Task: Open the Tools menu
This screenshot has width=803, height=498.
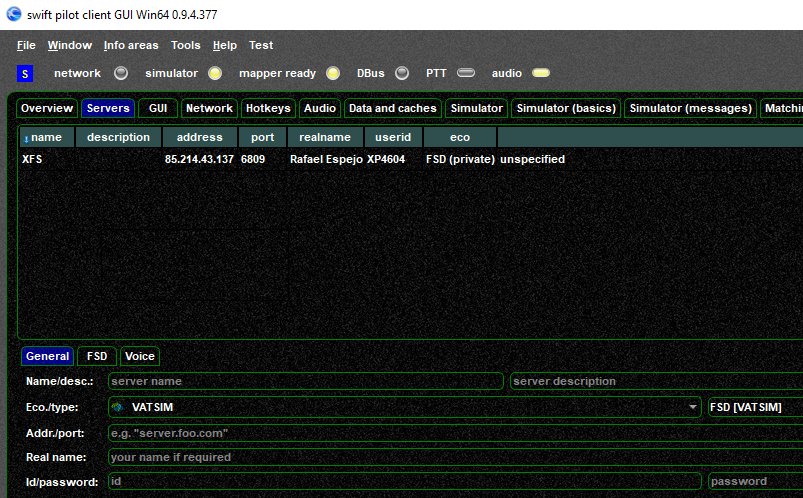Action: (185, 45)
